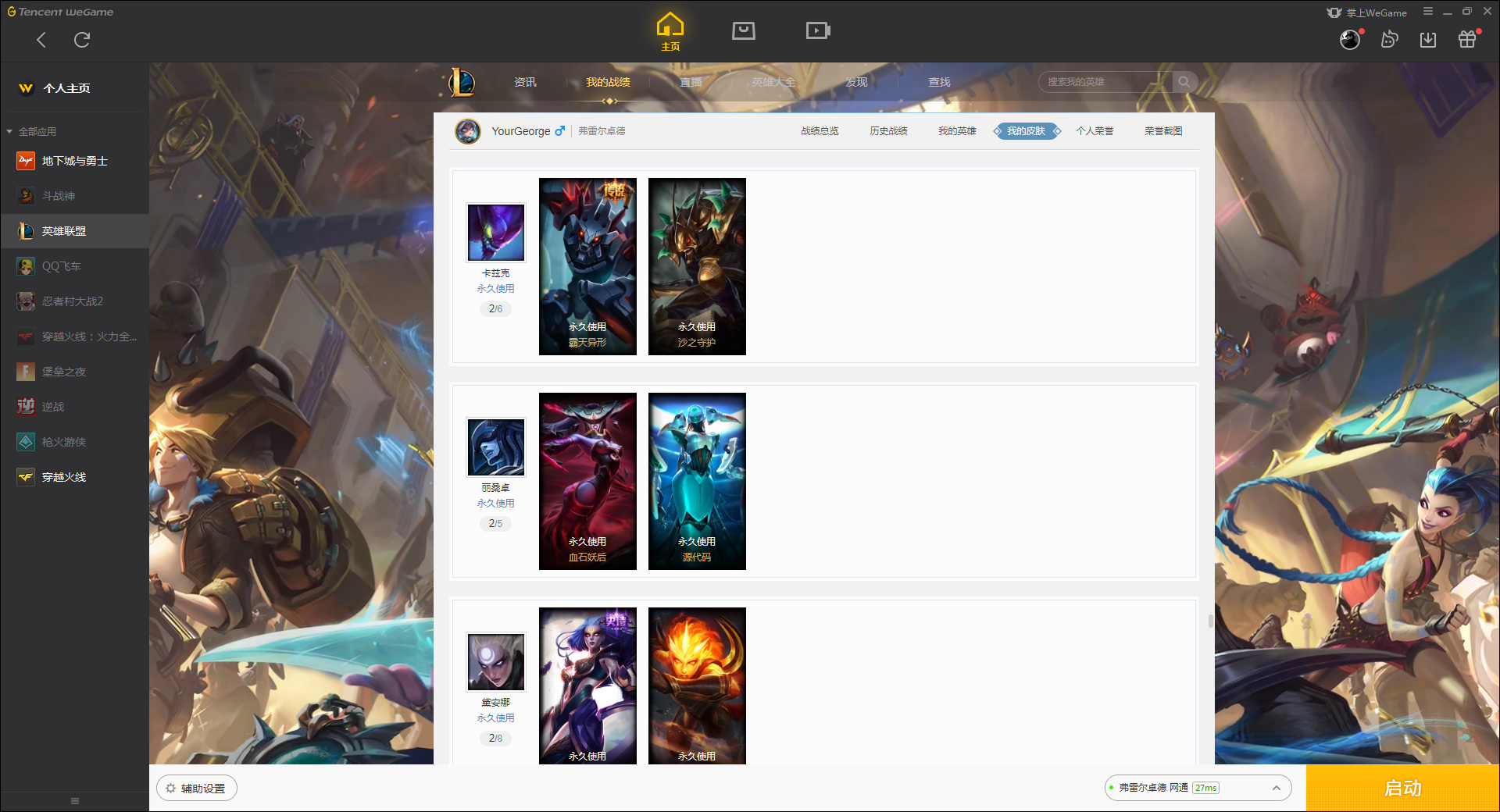Click the 卡兹克 champion portrait
Viewport: 1500px width, 812px height.
tap(496, 233)
